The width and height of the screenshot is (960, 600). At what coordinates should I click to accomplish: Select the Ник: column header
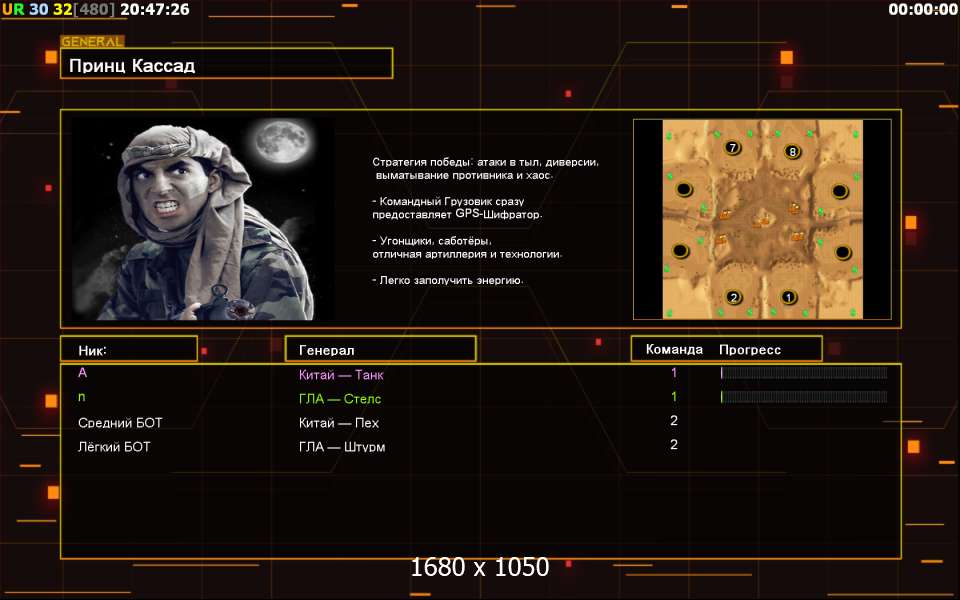click(x=128, y=349)
